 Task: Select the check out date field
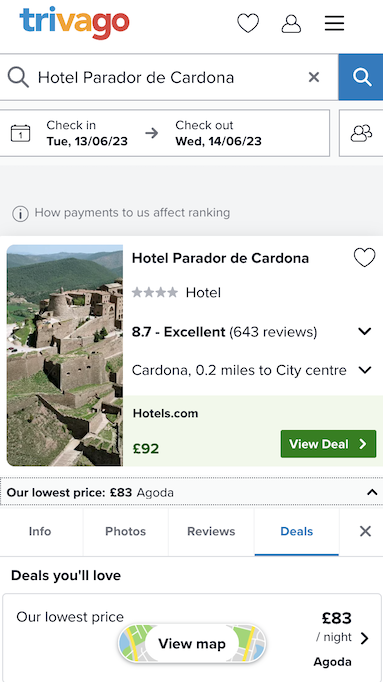click(x=218, y=133)
